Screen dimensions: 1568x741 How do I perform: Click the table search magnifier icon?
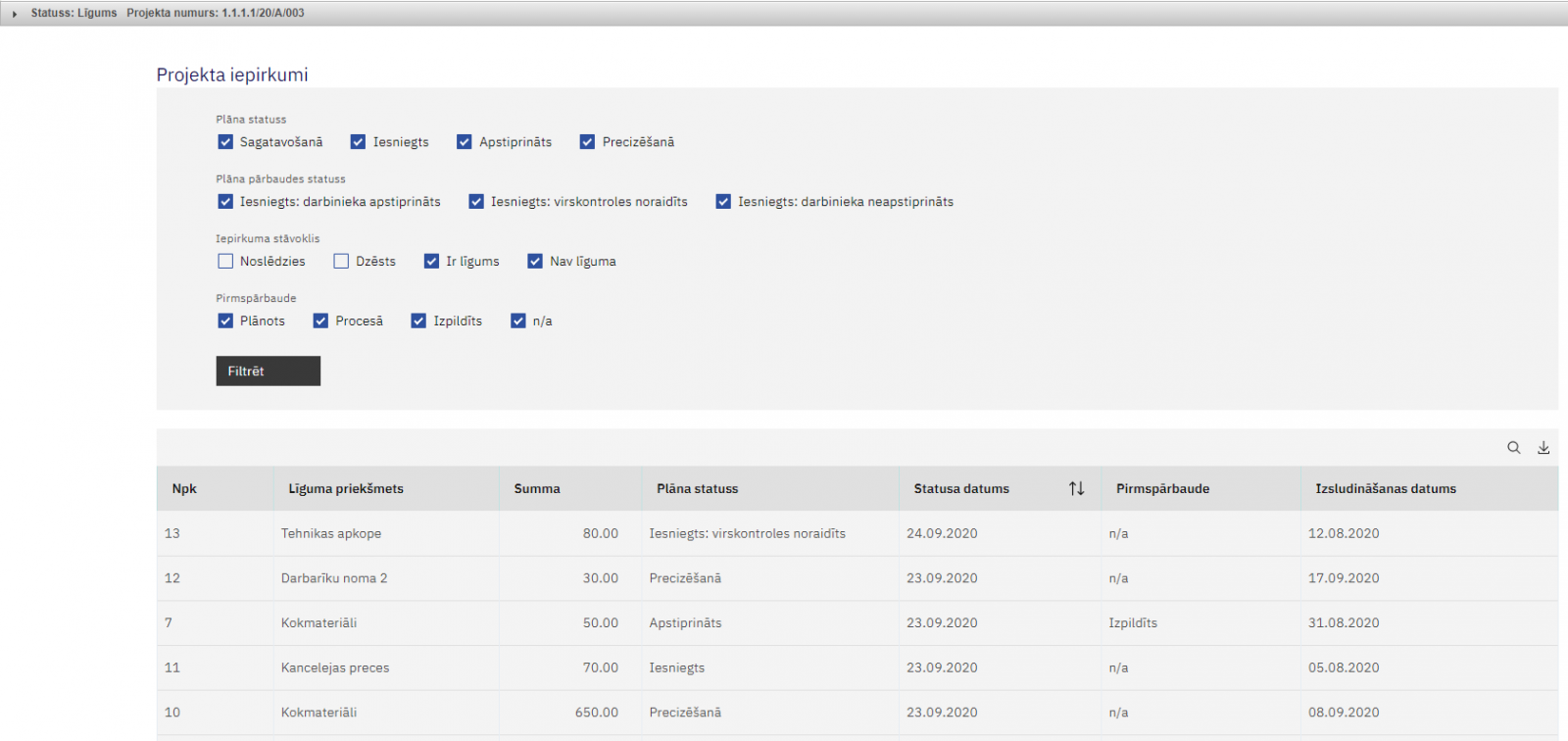click(x=1514, y=448)
